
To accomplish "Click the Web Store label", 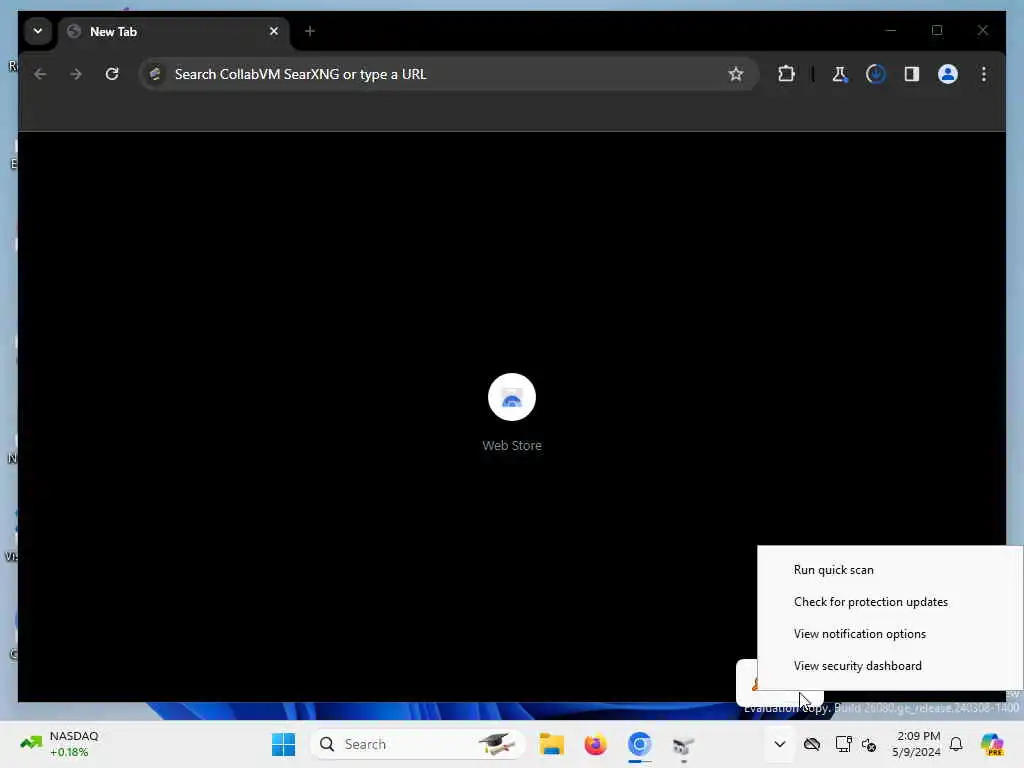I will pos(512,445).
